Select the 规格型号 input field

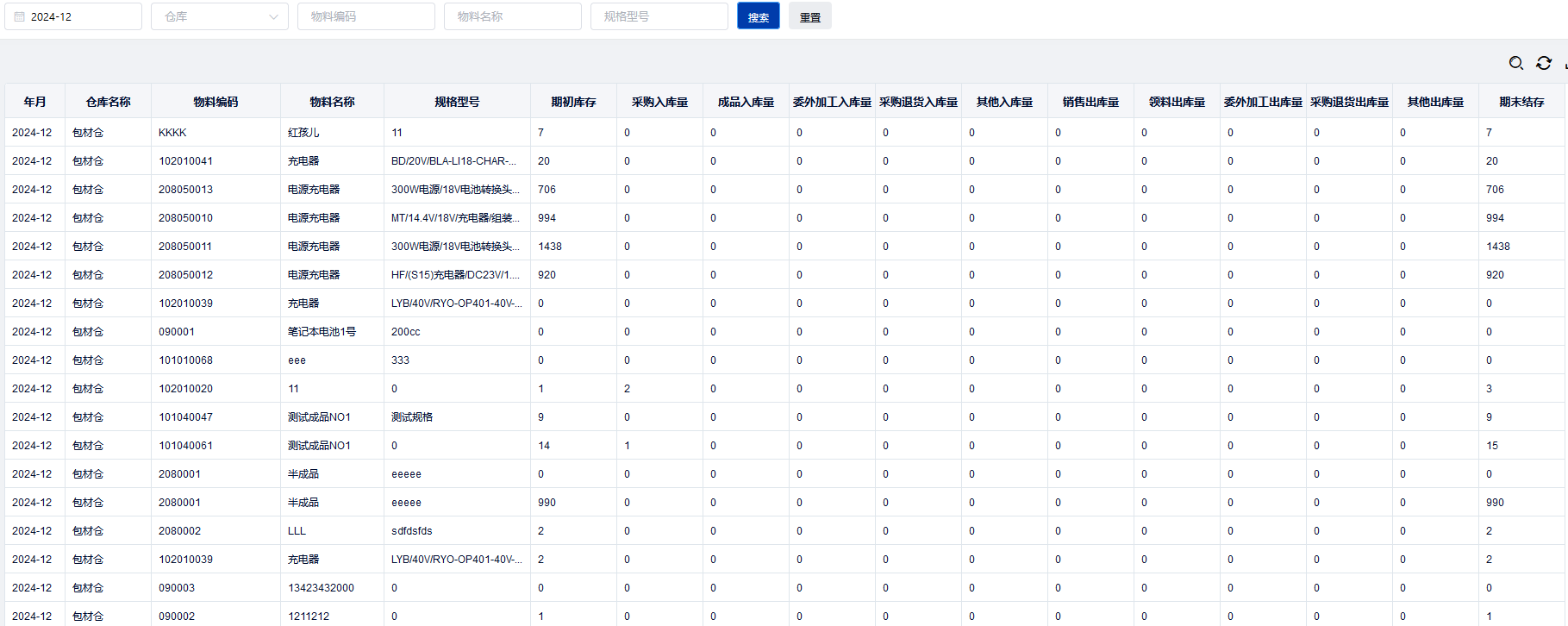[x=659, y=16]
